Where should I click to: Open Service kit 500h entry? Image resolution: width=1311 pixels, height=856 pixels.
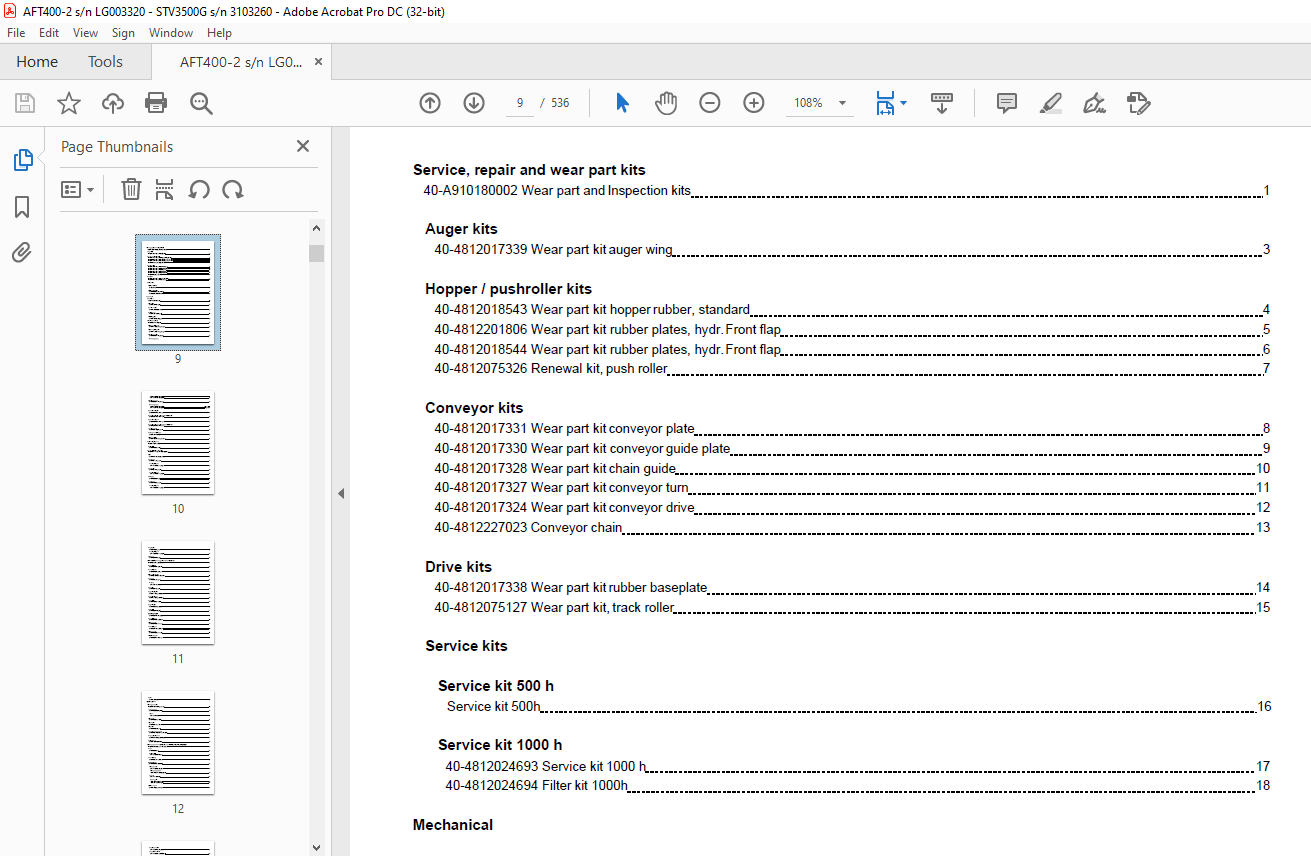click(859, 706)
